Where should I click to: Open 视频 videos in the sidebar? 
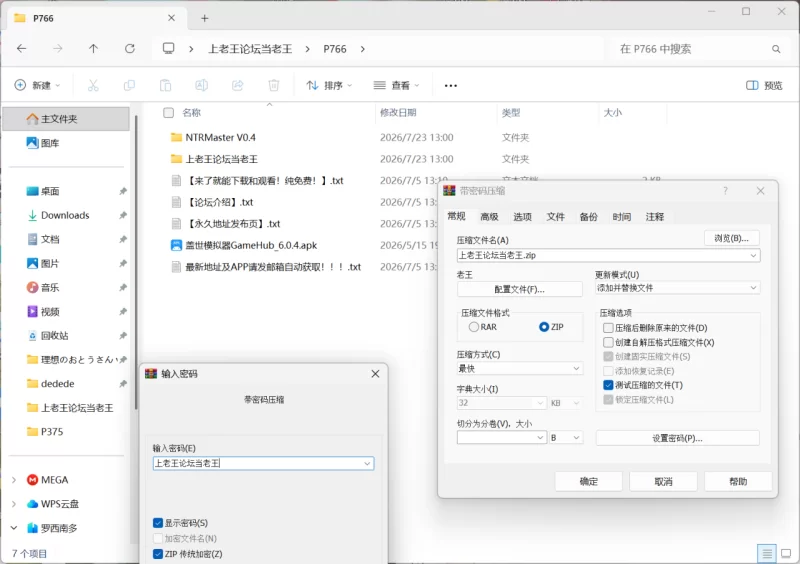pyautogui.click(x=43, y=311)
